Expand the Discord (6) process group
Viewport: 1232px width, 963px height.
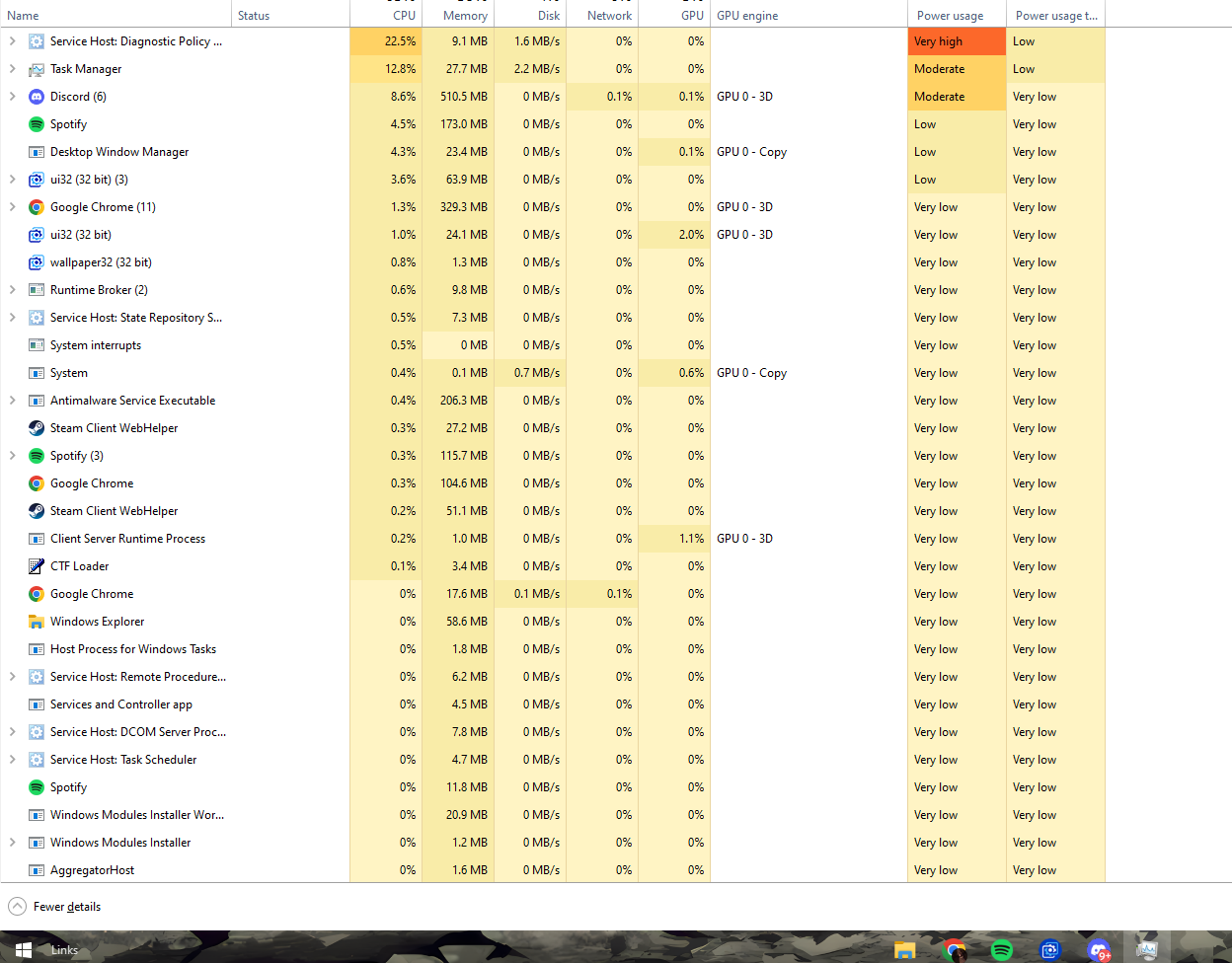pyautogui.click(x=12, y=97)
